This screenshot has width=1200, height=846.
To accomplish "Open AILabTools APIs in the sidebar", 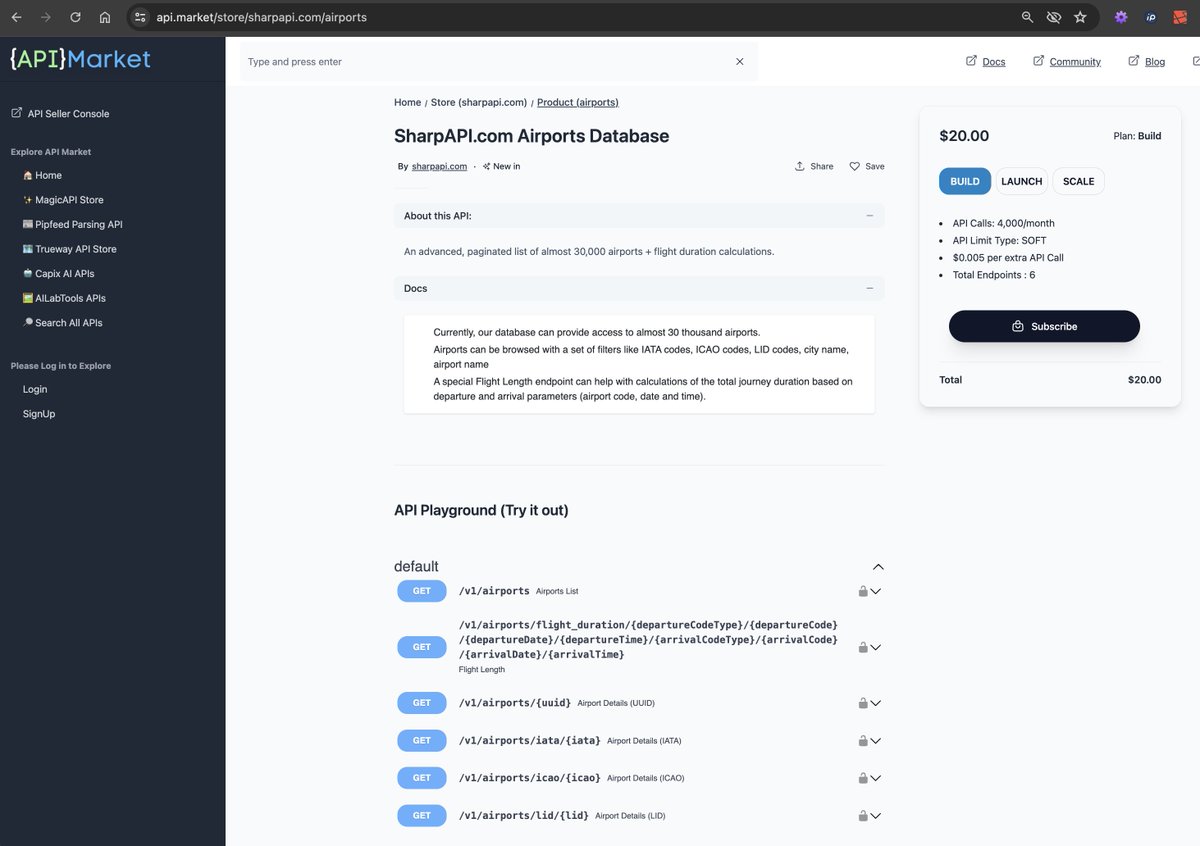I will 64,298.
